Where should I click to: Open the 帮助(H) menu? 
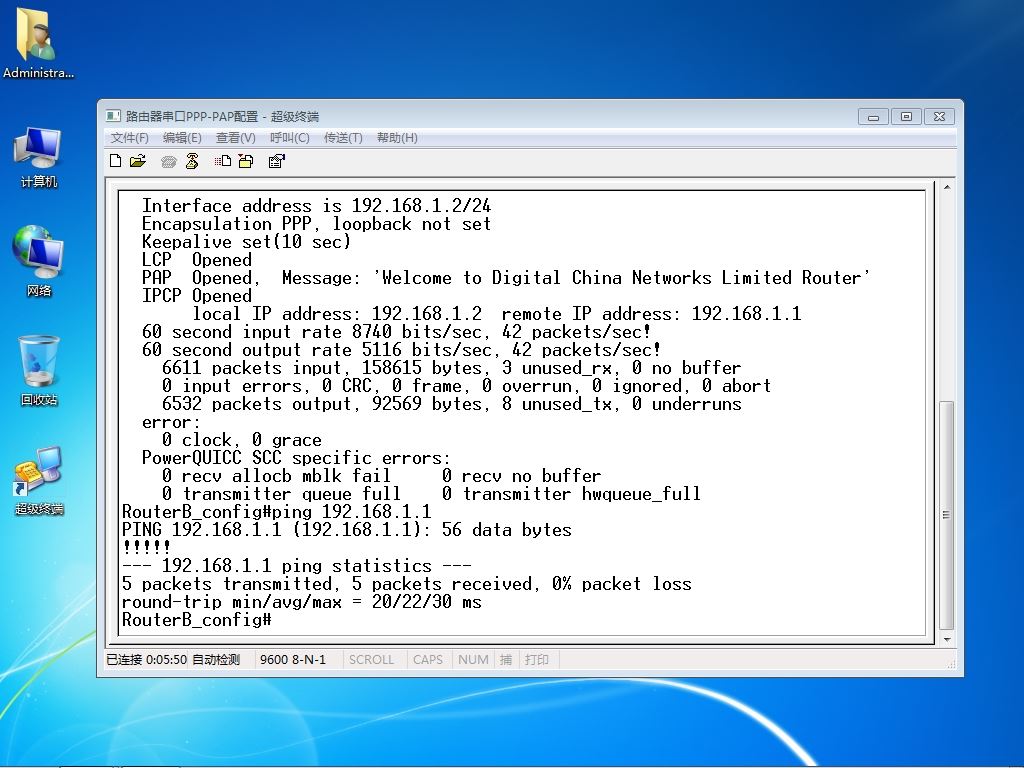pos(397,138)
